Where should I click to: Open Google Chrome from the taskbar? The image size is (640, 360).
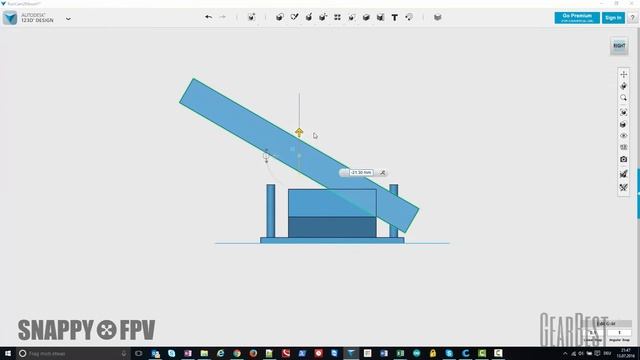point(237,353)
